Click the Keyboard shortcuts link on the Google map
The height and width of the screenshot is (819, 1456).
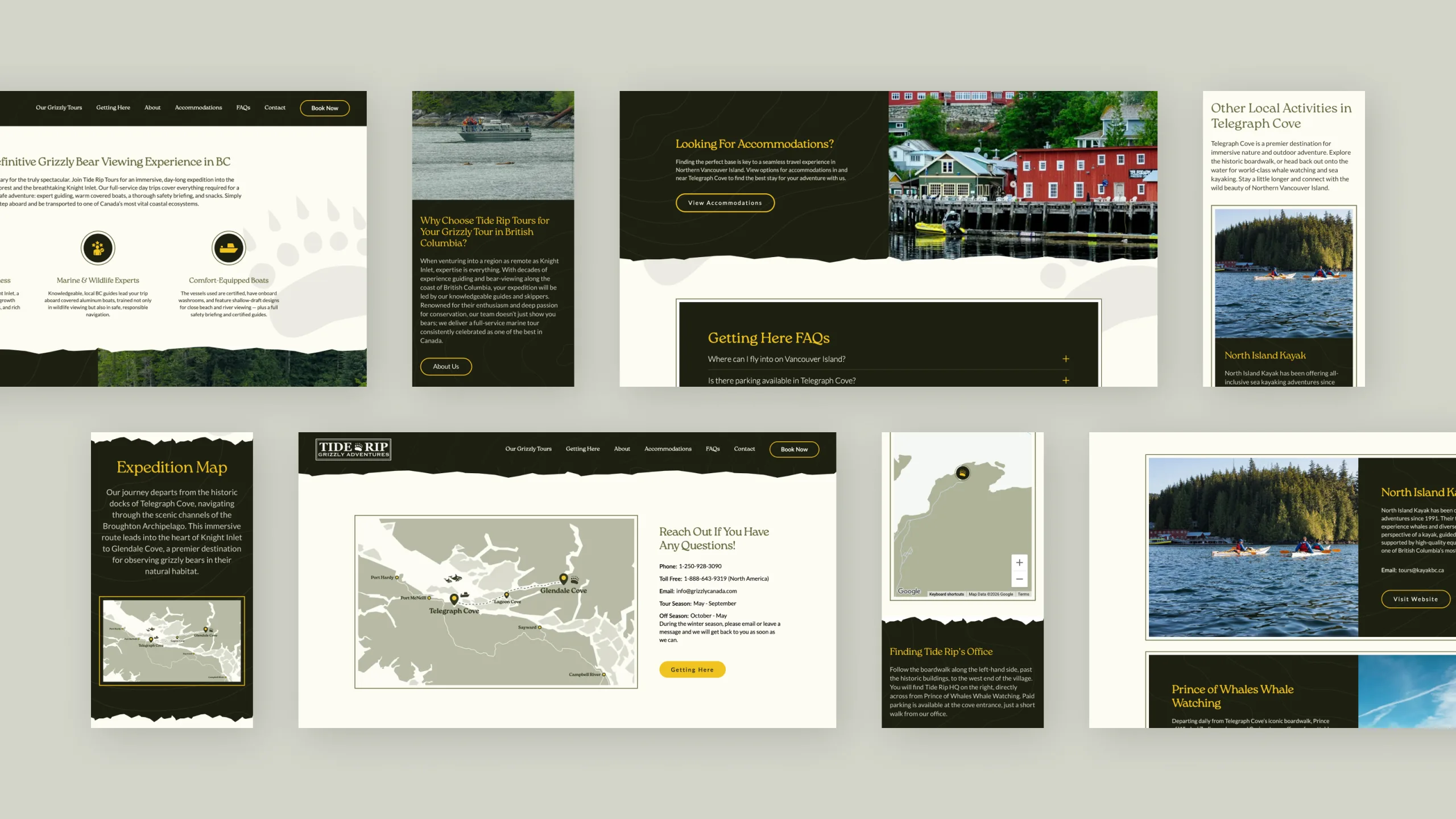click(x=946, y=594)
